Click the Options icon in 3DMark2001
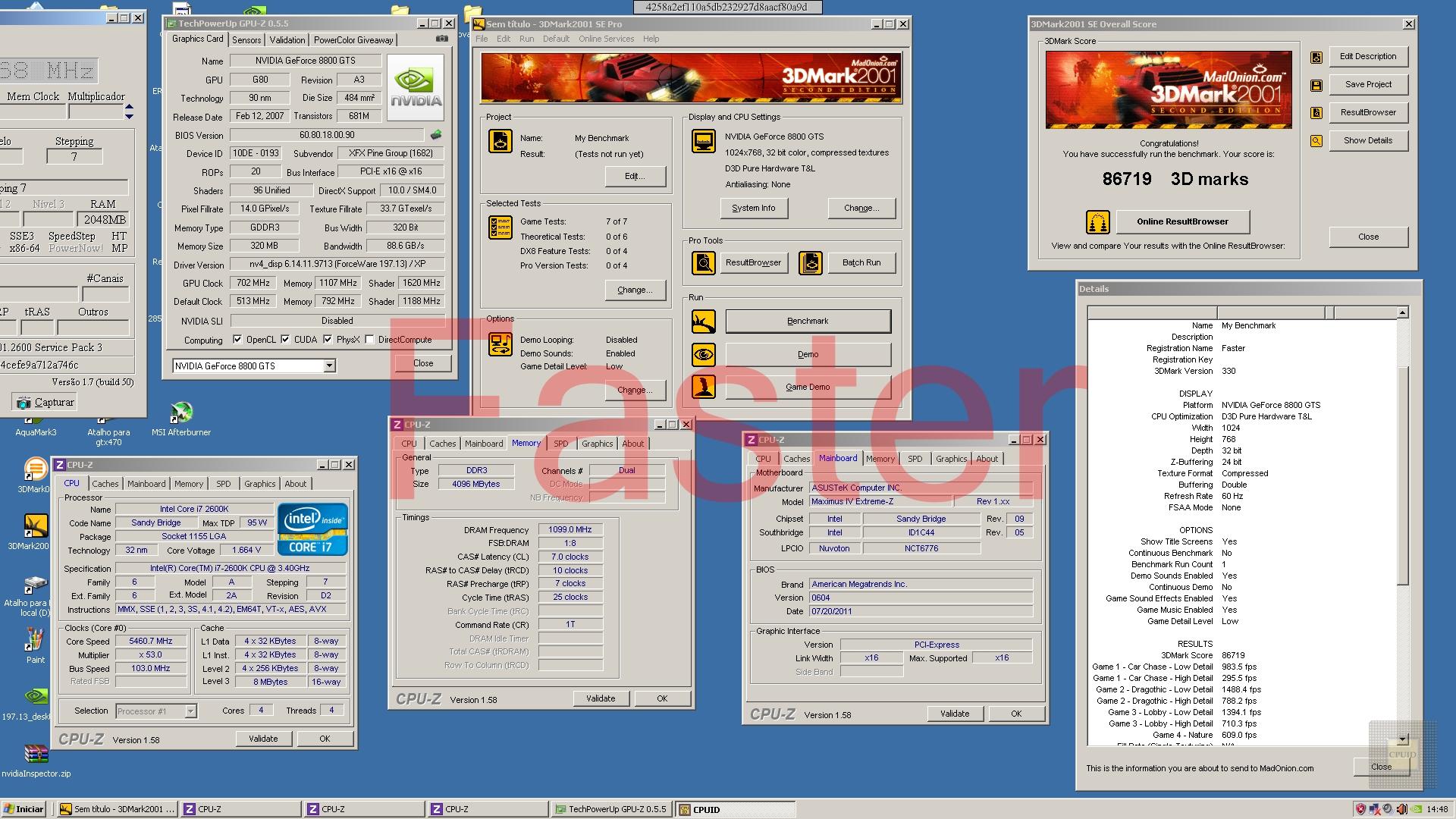The height and width of the screenshot is (819, 1456). point(500,344)
